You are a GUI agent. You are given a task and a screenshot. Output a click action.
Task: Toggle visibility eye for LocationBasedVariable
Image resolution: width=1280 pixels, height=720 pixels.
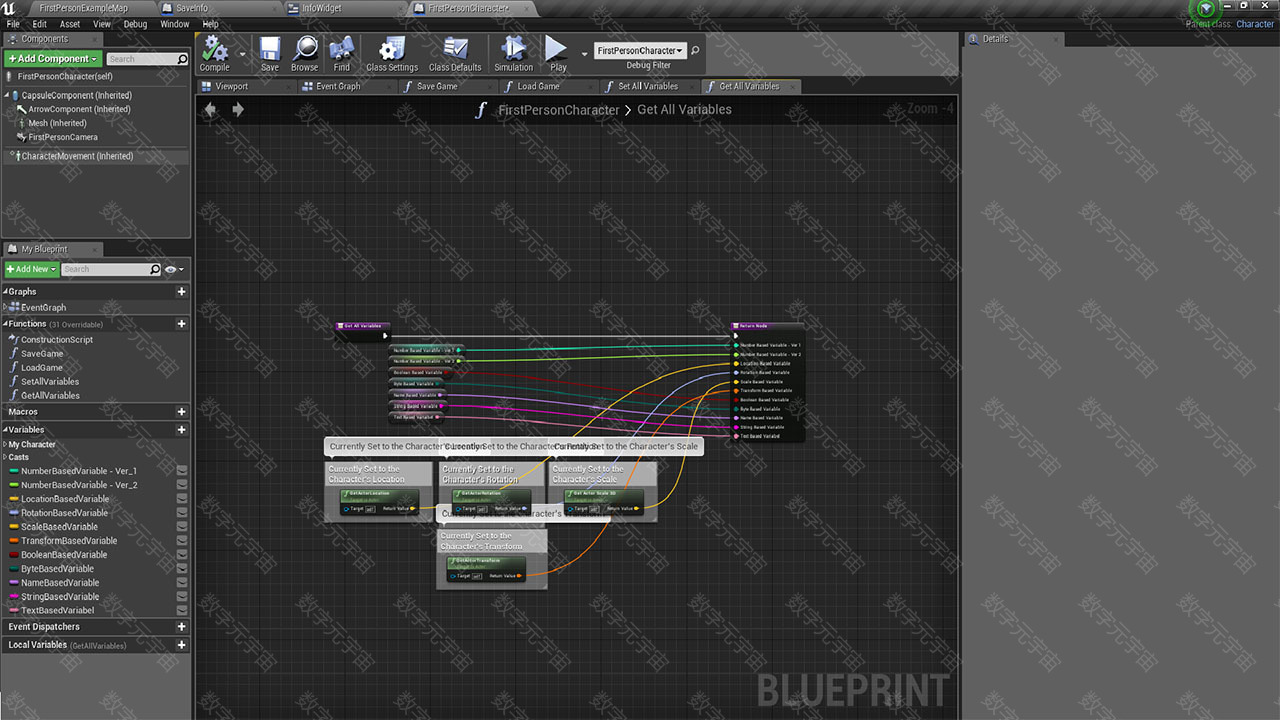click(x=182, y=499)
